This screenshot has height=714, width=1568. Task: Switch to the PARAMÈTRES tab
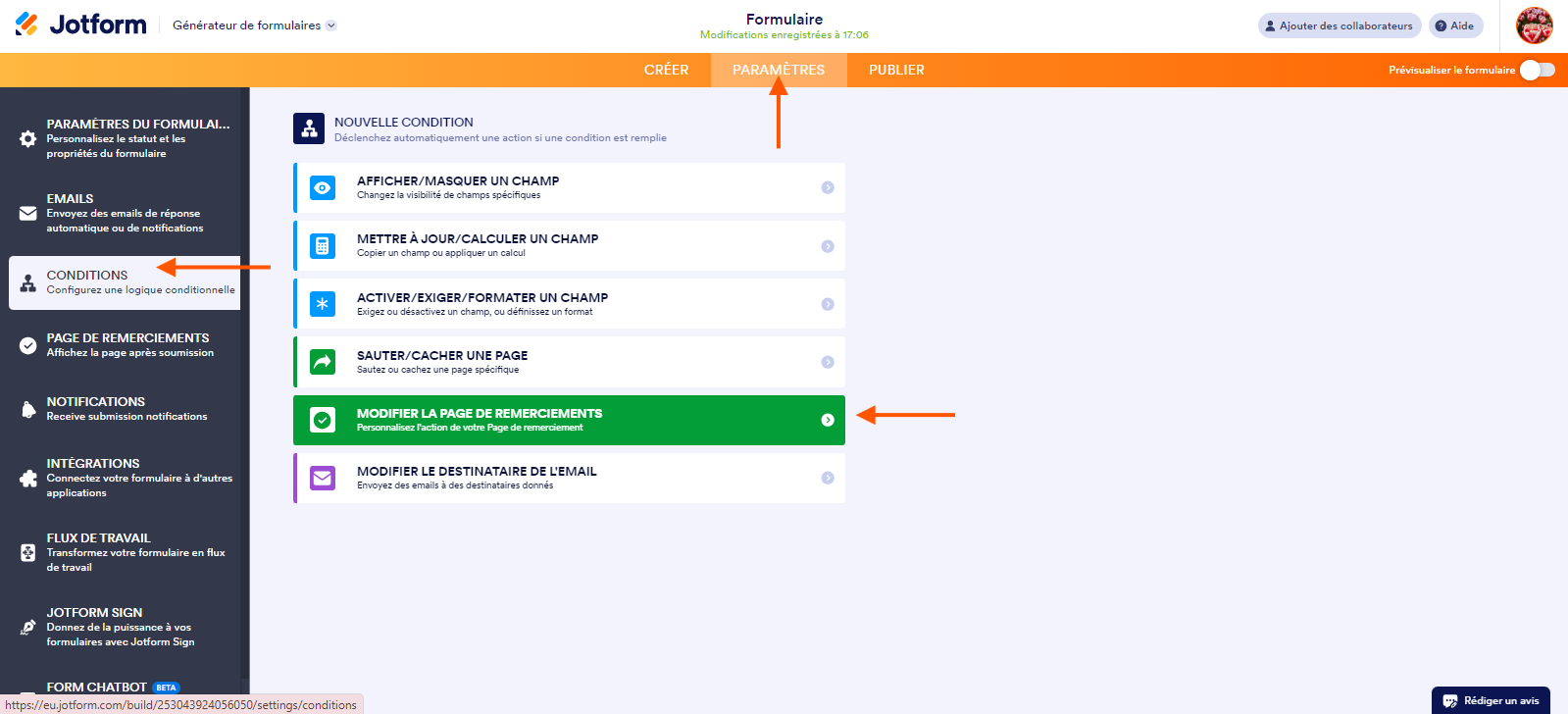point(779,70)
